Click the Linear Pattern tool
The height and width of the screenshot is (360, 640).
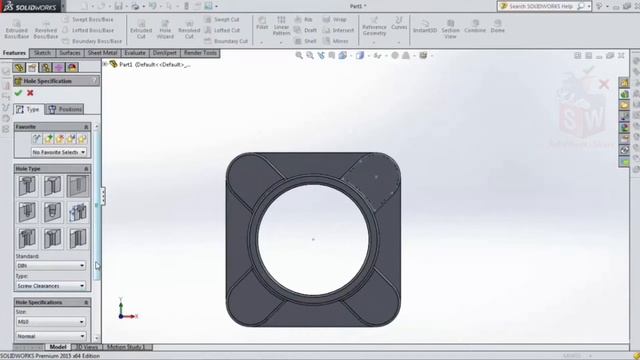pyautogui.click(x=281, y=27)
